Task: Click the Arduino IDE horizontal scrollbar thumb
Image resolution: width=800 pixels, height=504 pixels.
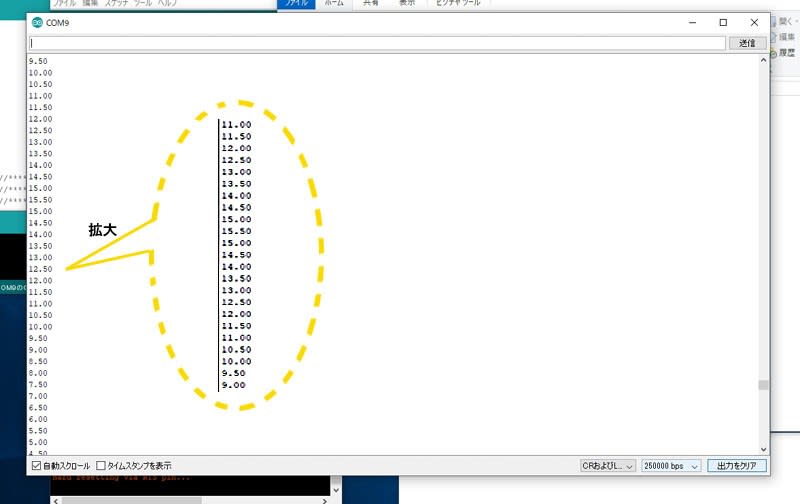Action: pos(132,501)
